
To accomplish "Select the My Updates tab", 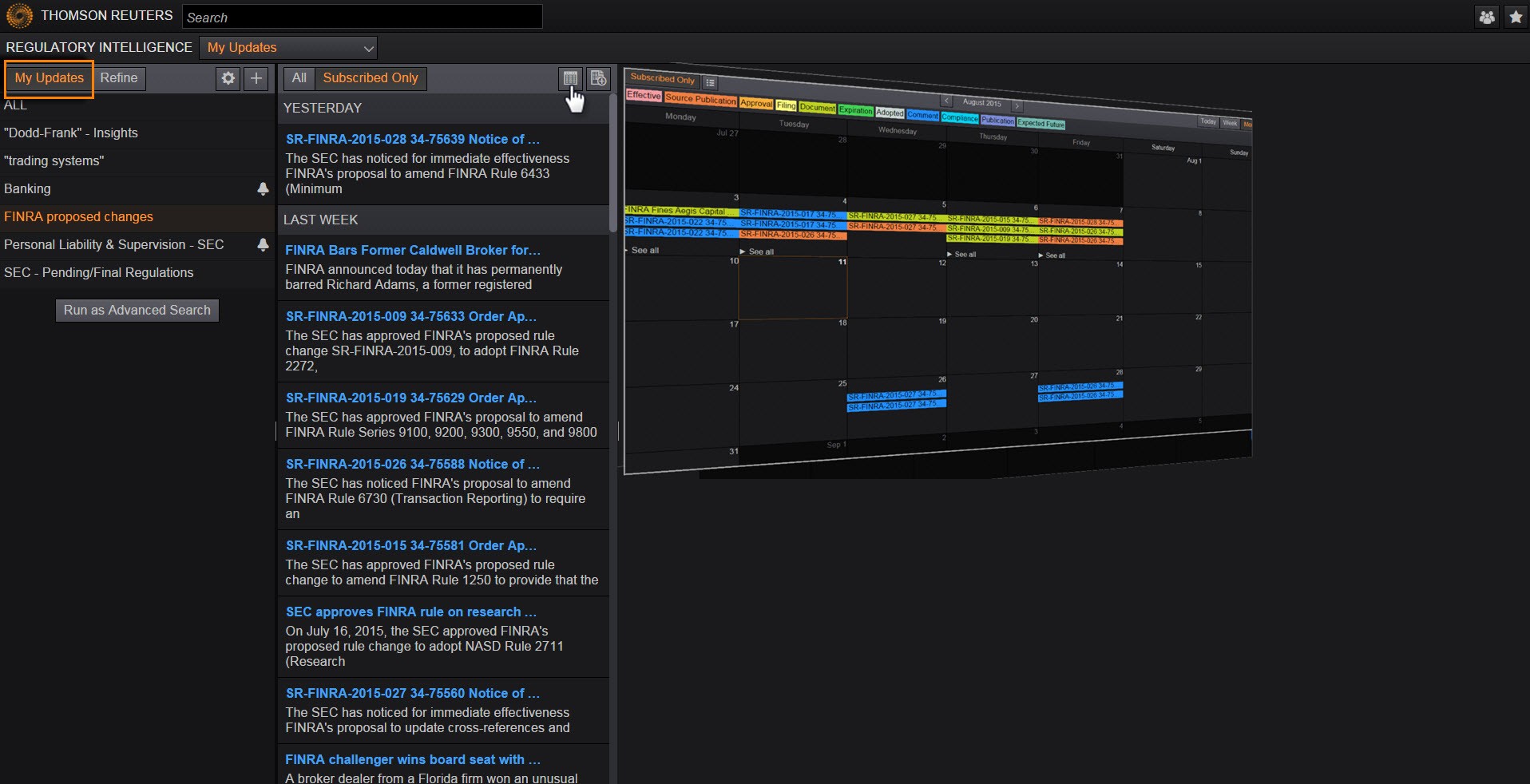I will 50,78.
